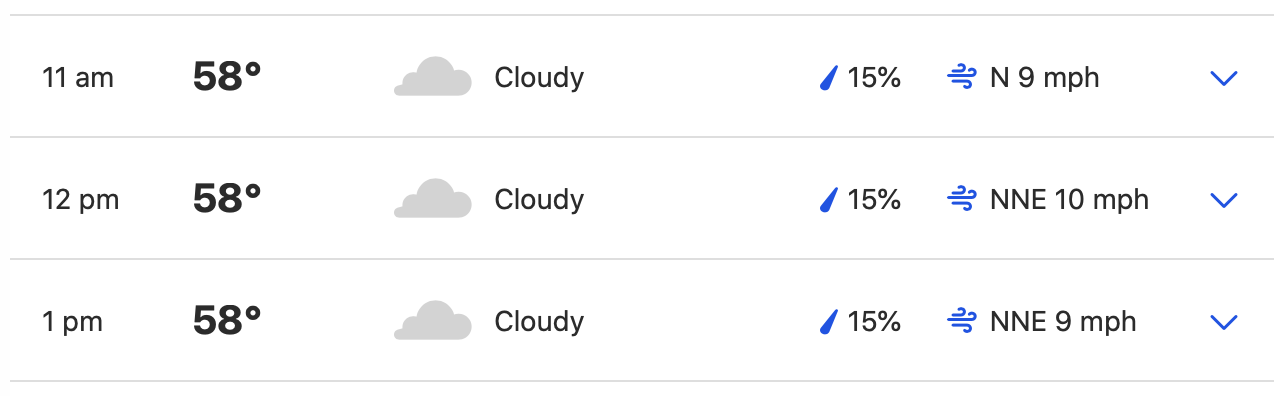Expand the 1 pm forecast details chevron
The height and width of the screenshot is (396, 1286).
[1224, 323]
